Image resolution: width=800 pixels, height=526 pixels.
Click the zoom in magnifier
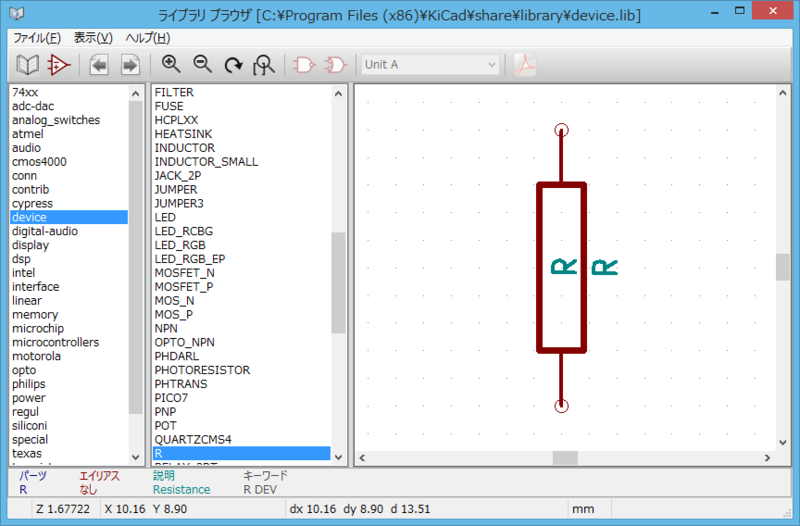tap(171, 64)
